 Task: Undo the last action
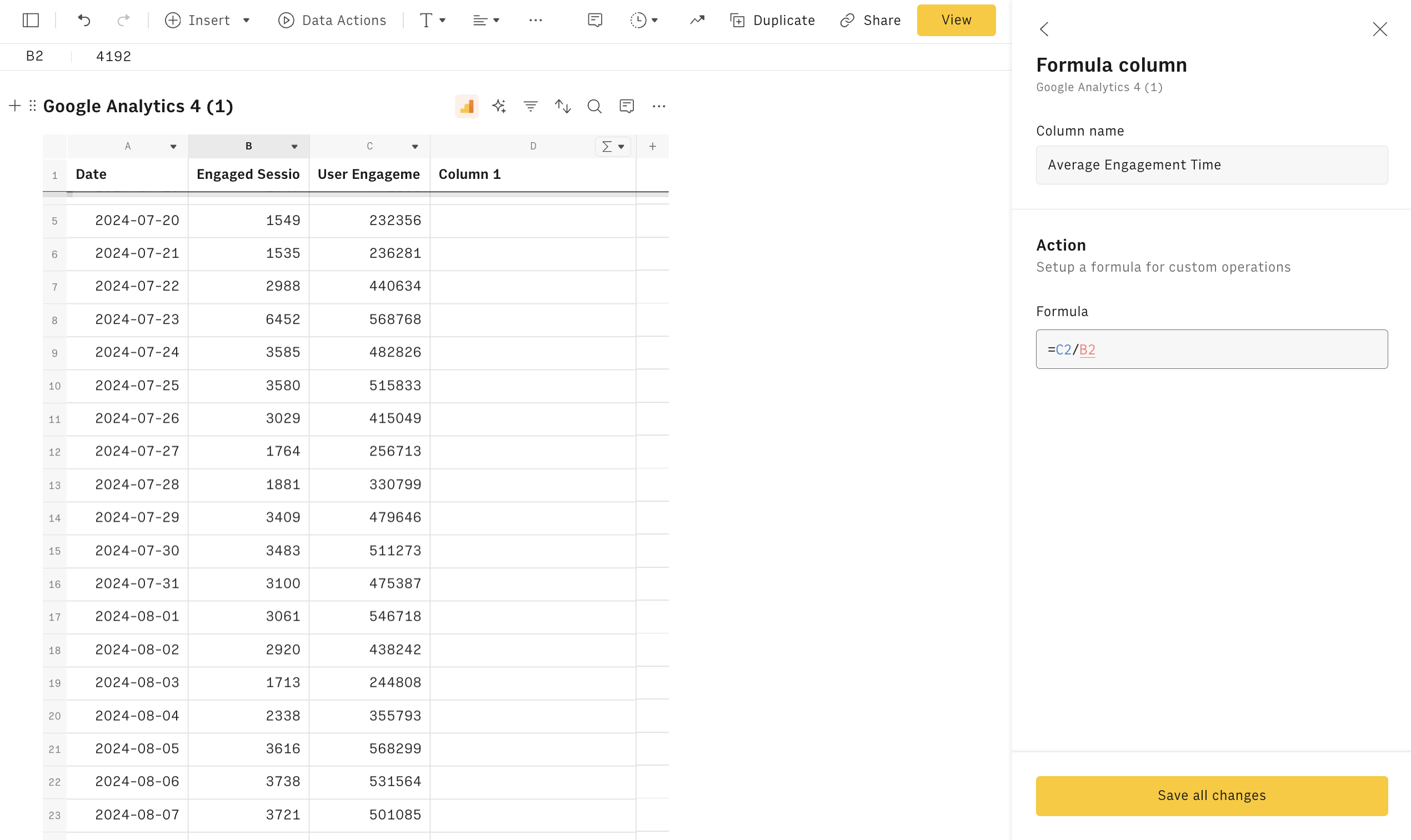point(84,21)
